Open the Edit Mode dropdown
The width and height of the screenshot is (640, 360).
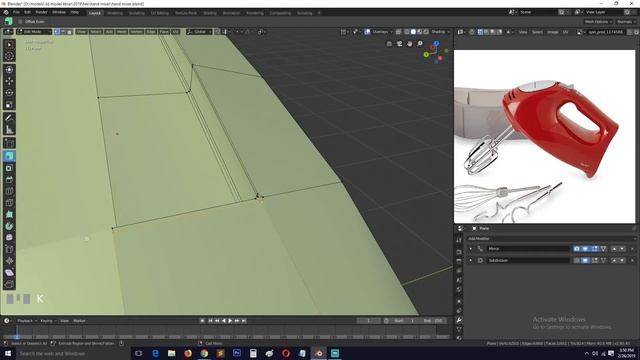point(34,31)
